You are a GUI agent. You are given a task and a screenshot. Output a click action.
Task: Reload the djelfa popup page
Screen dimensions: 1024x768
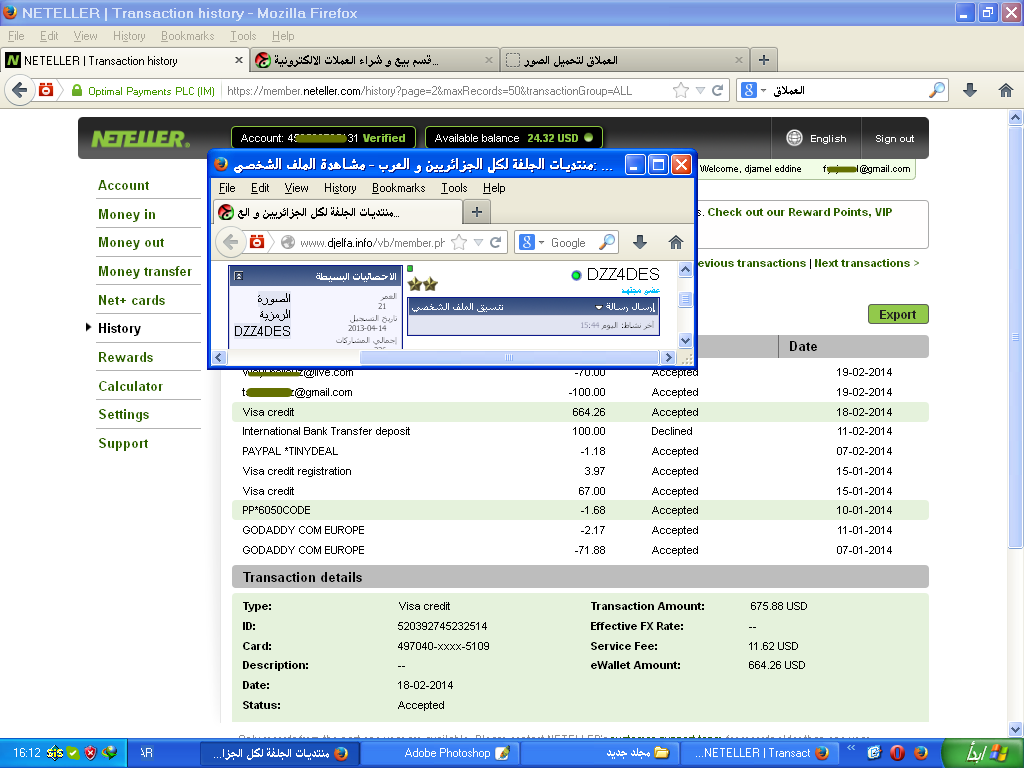pyautogui.click(x=496, y=242)
